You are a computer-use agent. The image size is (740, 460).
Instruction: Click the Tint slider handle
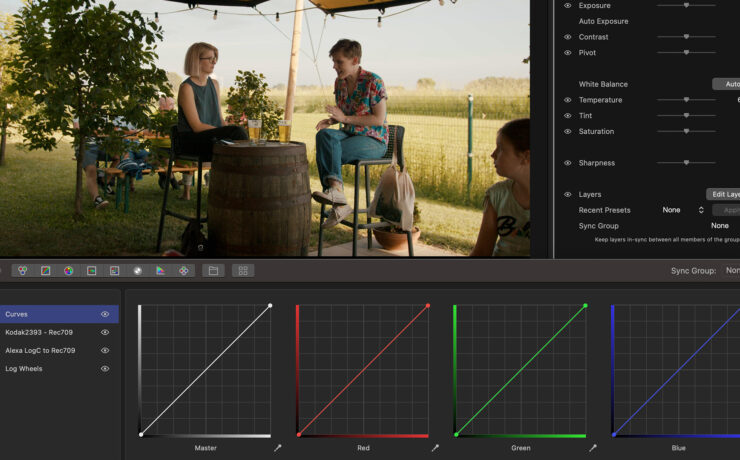coord(686,115)
